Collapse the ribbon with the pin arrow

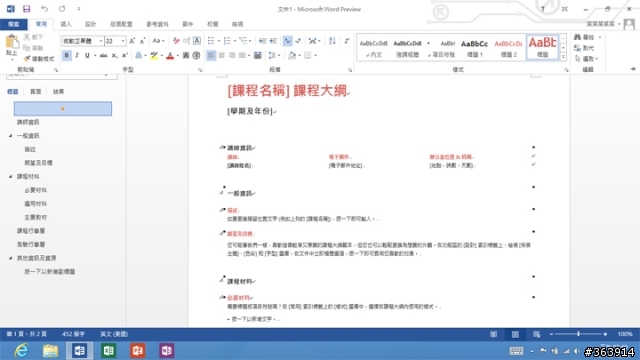click(x=633, y=69)
